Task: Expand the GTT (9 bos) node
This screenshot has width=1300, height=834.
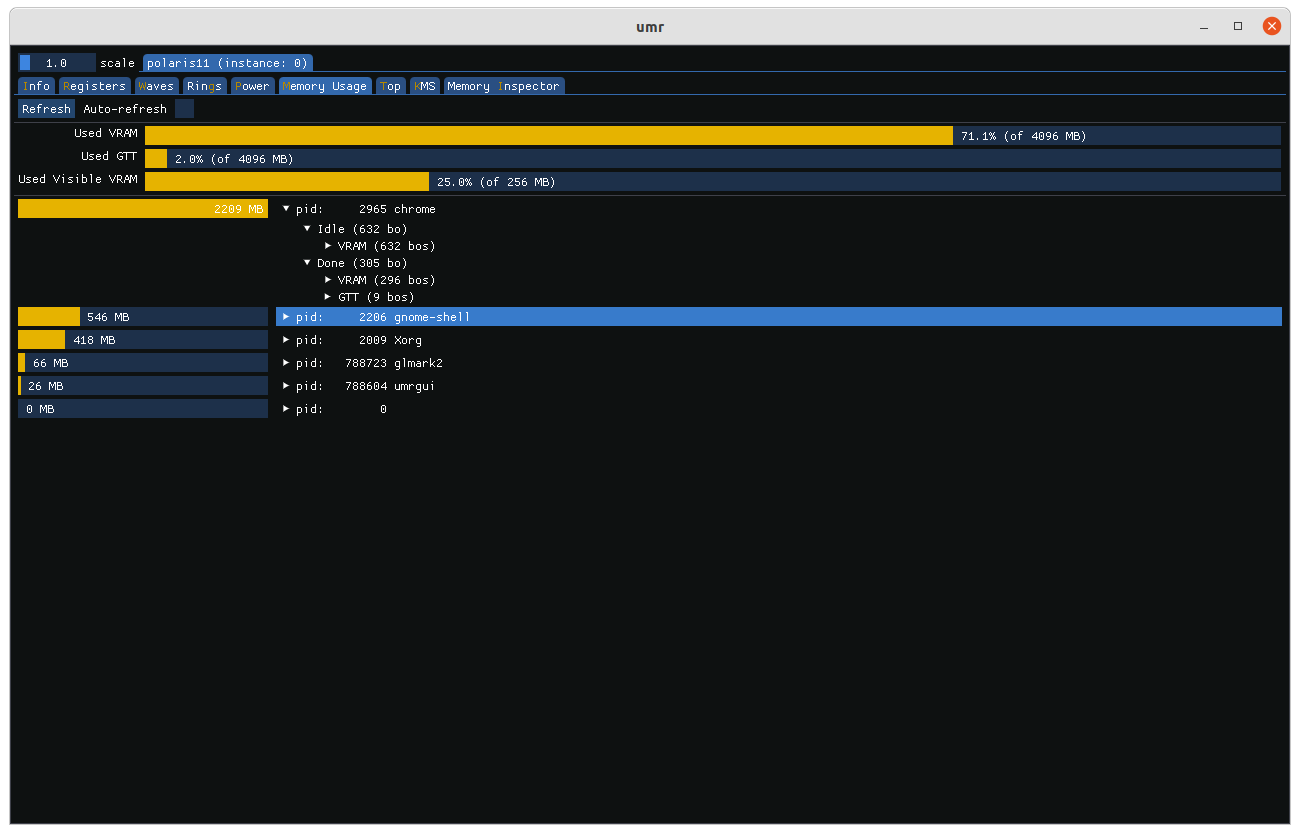Action: (x=328, y=297)
